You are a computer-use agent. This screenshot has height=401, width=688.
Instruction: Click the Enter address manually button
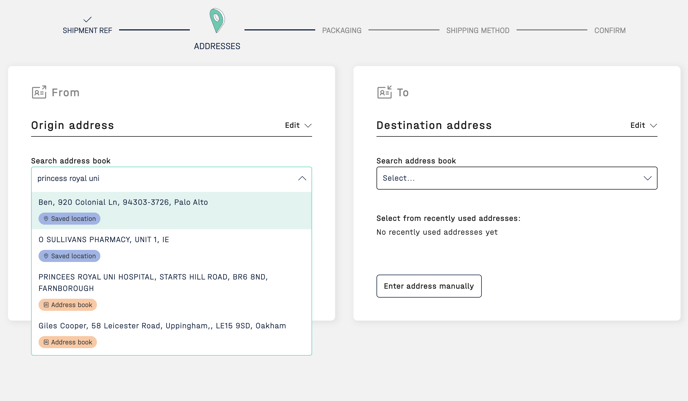(429, 286)
